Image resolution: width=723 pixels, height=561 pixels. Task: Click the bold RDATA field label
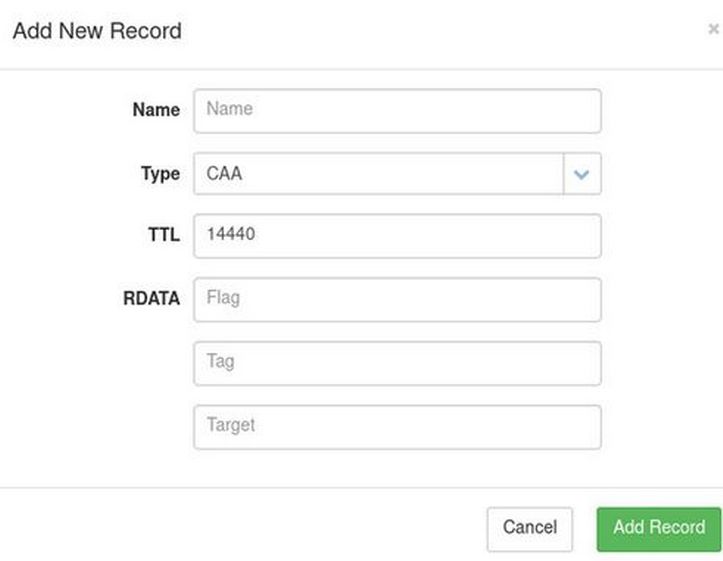tap(151, 299)
